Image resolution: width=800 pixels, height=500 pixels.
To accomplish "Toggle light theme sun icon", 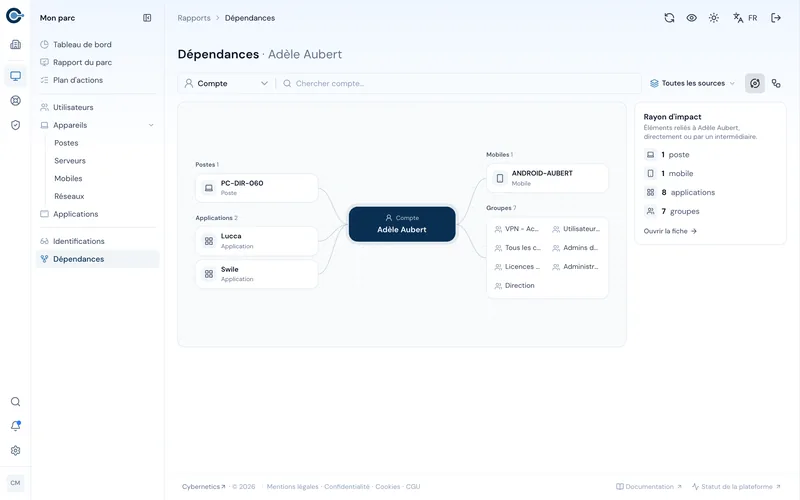I will point(714,18).
